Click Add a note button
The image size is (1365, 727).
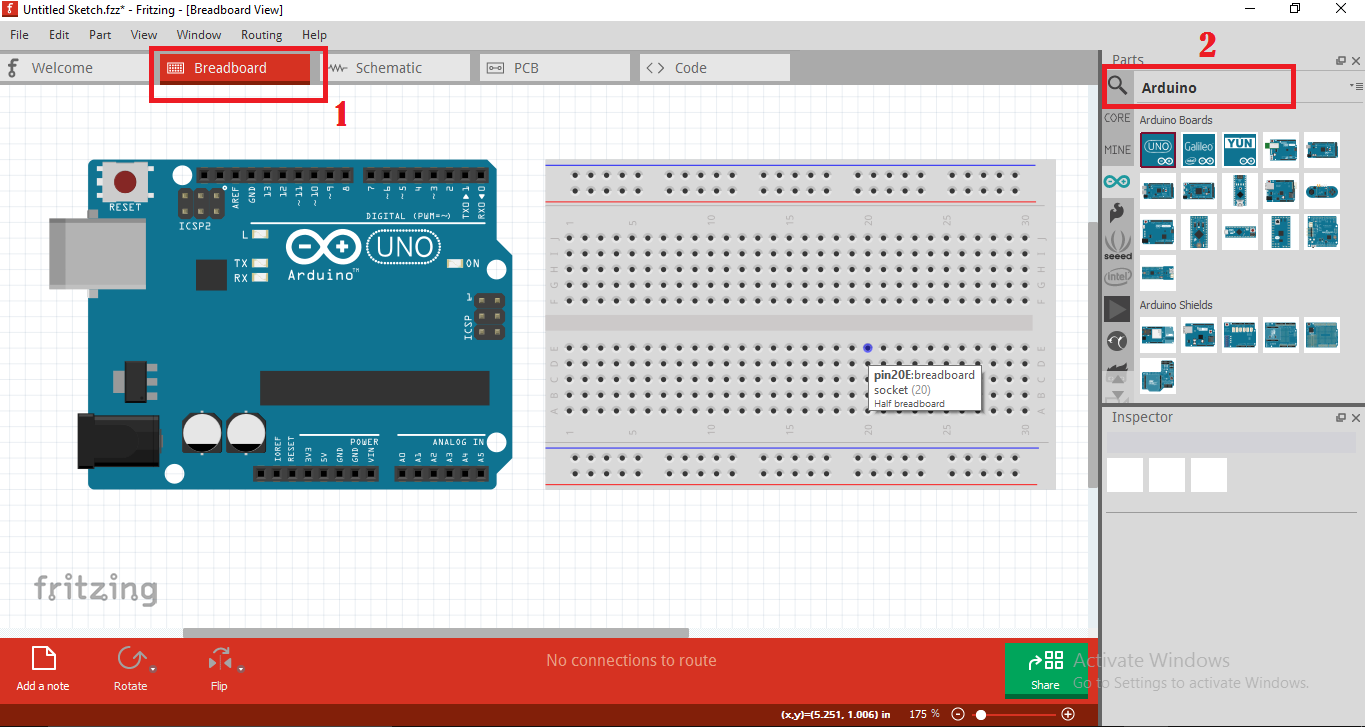(x=43, y=669)
